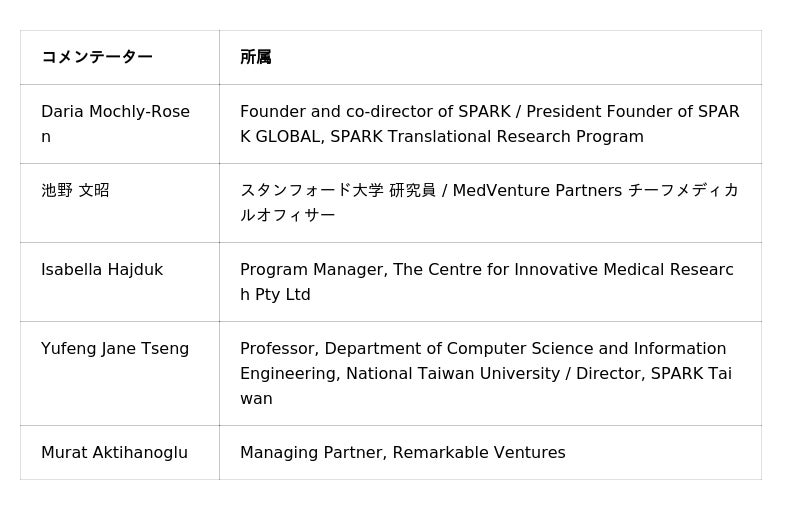Click the コメンテーター column header

pyautogui.click(x=97, y=57)
